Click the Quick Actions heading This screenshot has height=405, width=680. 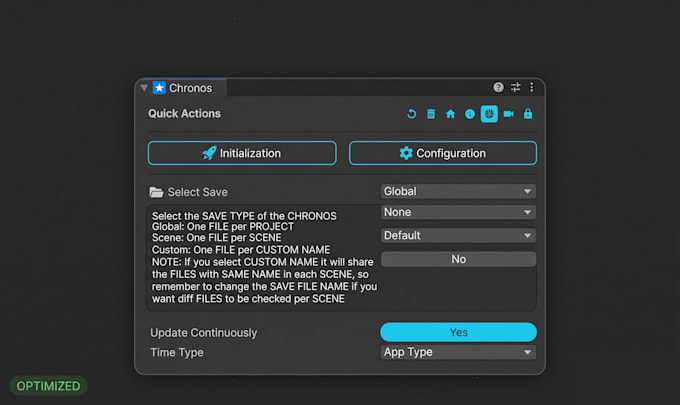pos(184,114)
